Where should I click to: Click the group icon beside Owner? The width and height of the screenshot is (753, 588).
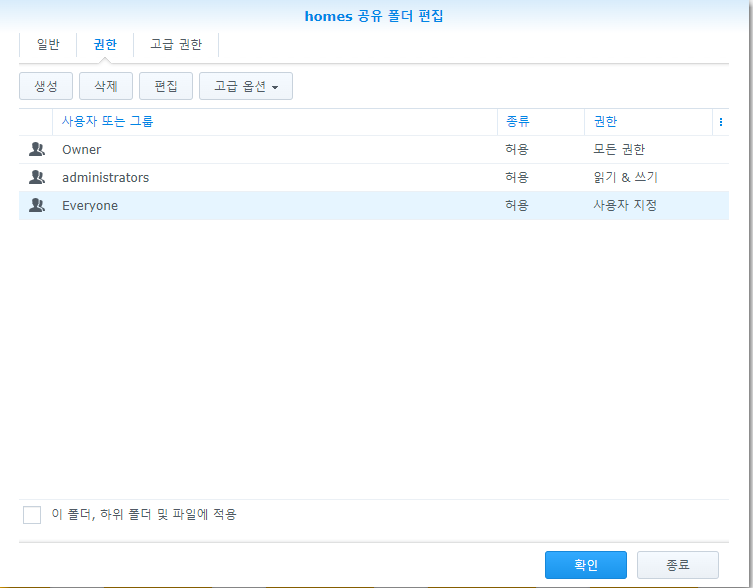click(36, 149)
